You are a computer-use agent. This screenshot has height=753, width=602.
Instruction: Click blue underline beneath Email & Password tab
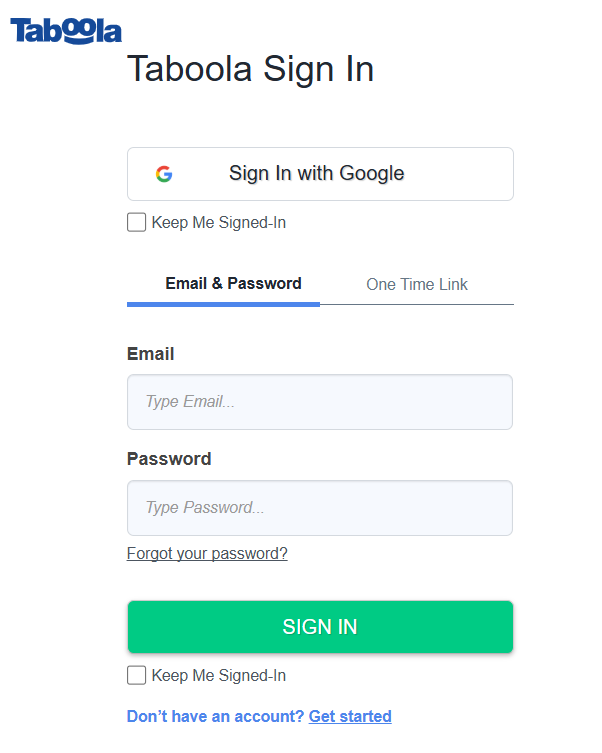(x=223, y=303)
